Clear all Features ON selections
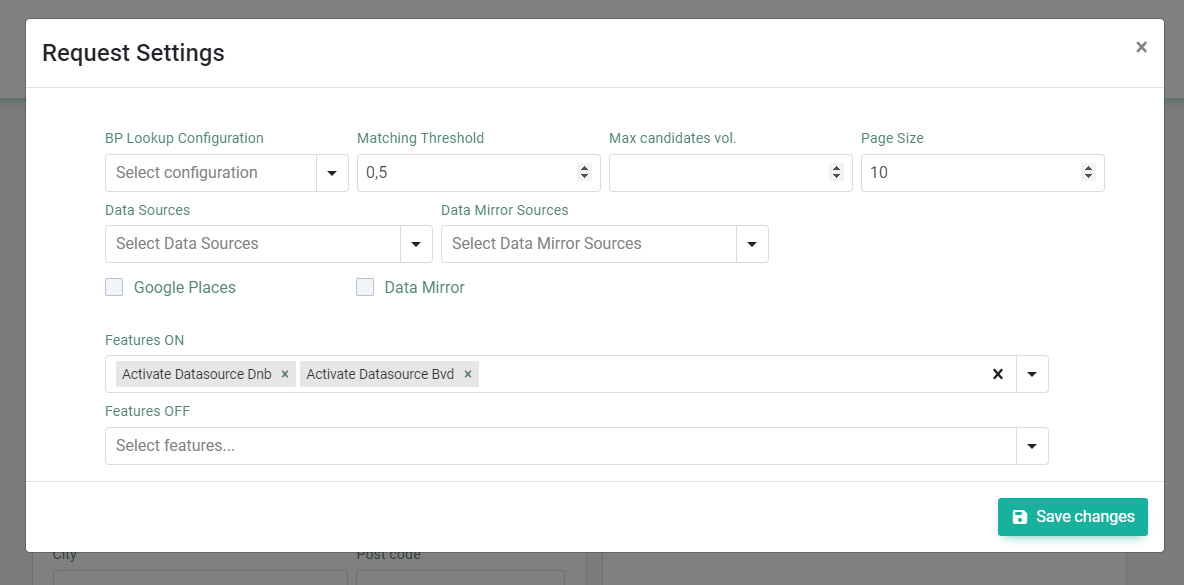The width and height of the screenshot is (1184, 585). click(997, 374)
